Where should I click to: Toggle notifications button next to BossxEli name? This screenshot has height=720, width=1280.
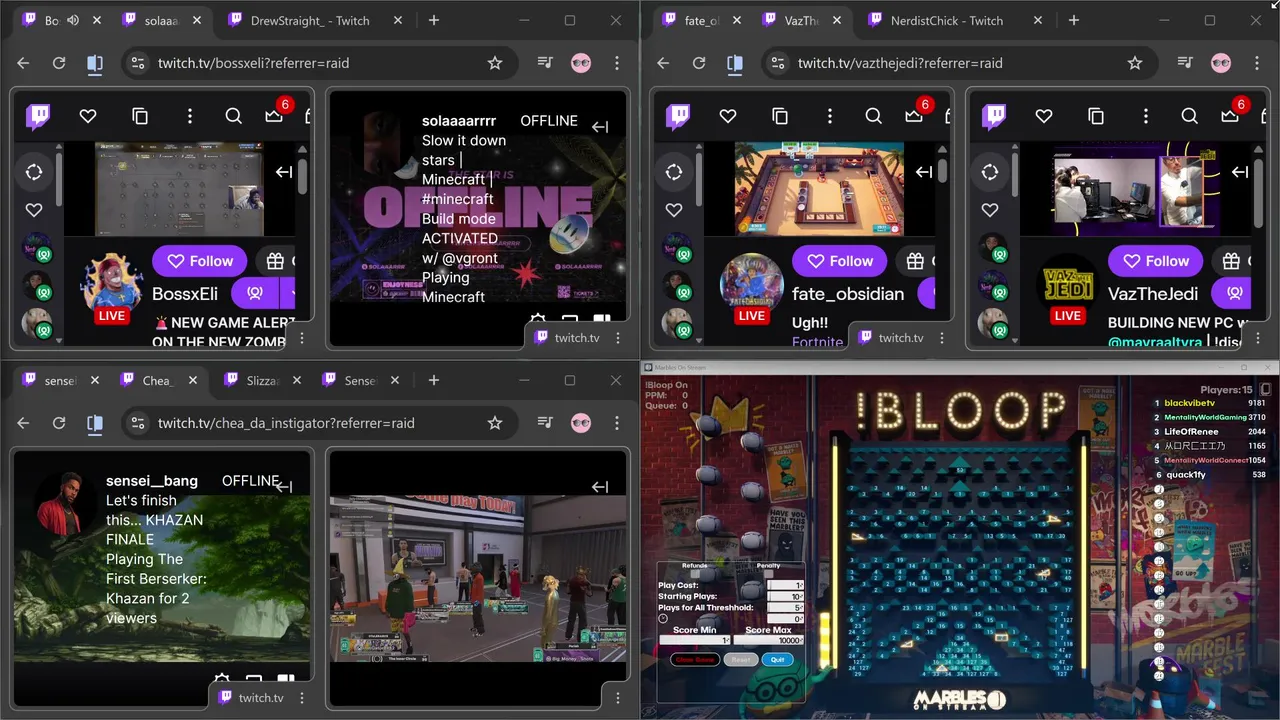point(255,293)
